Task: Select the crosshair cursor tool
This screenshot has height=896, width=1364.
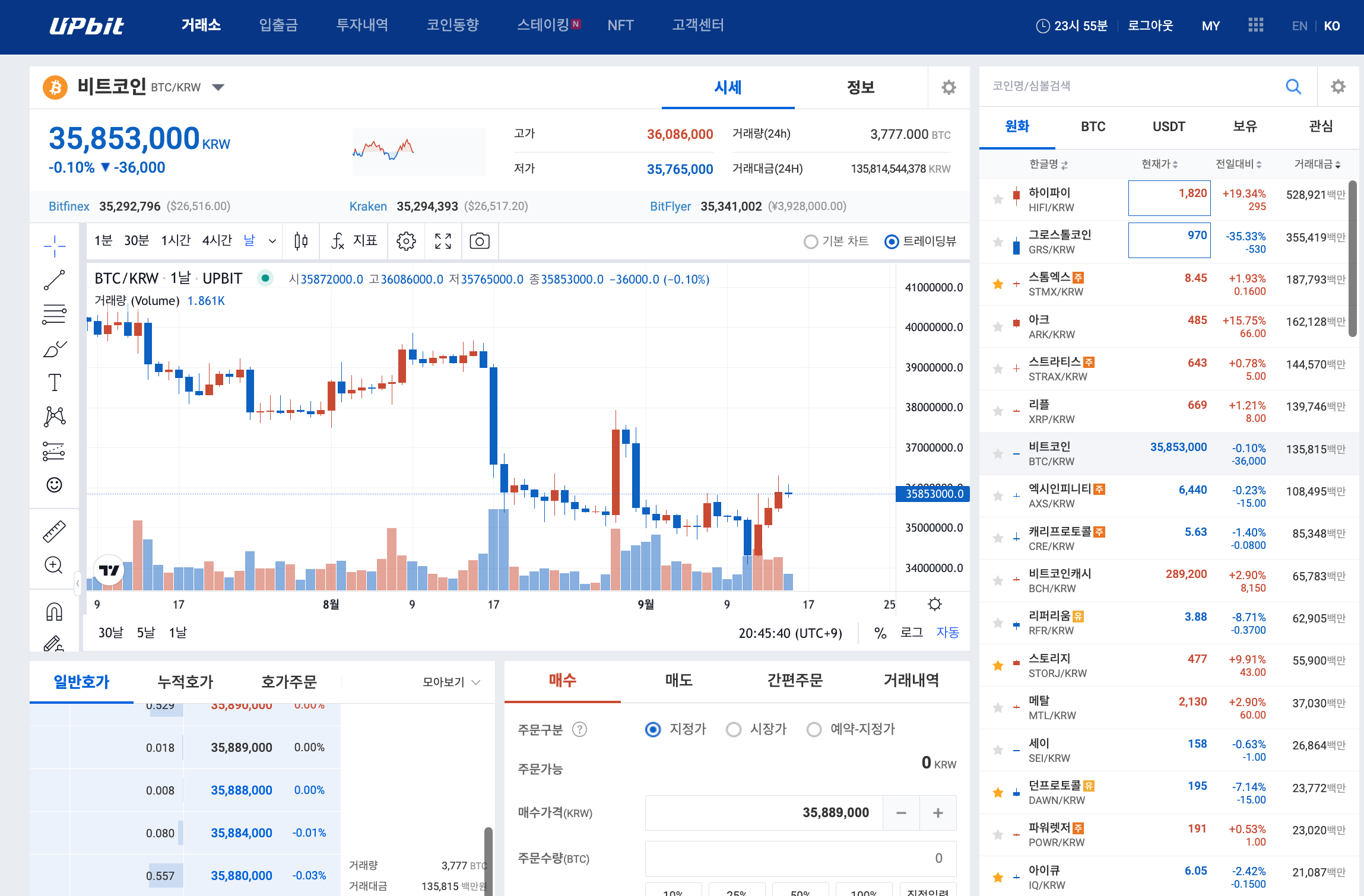Action: (x=54, y=245)
